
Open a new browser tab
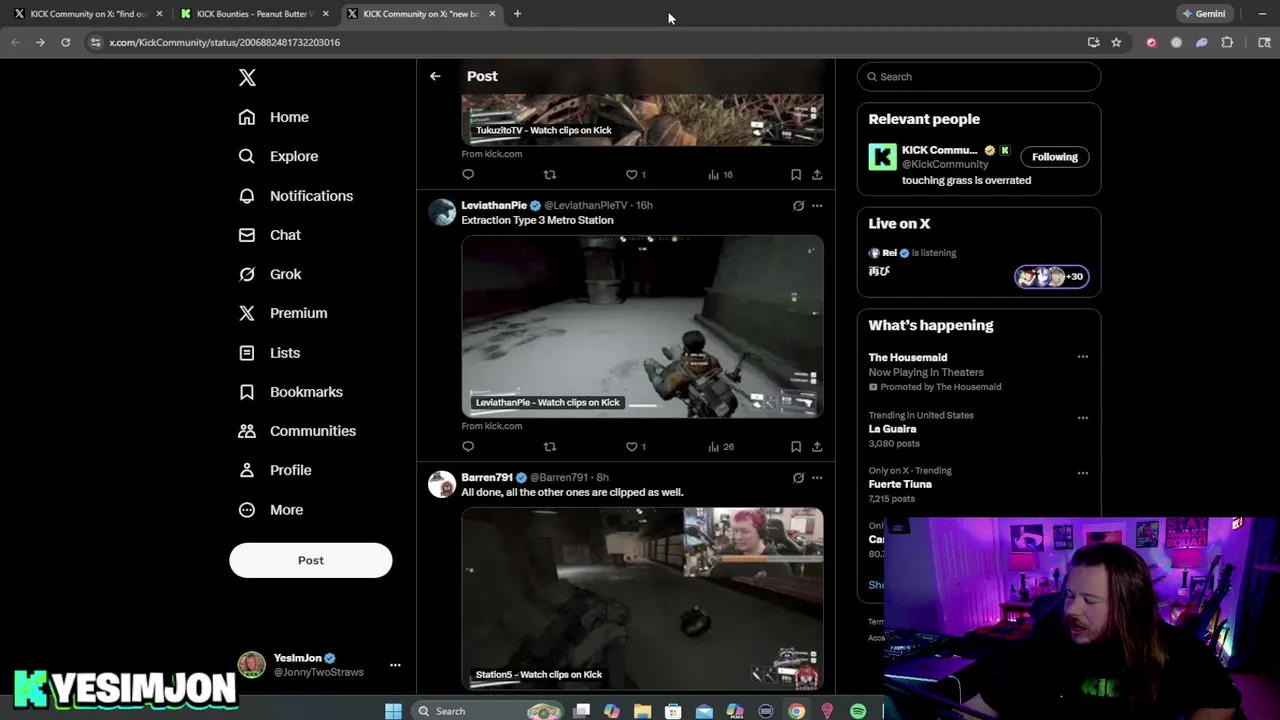tap(517, 14)
